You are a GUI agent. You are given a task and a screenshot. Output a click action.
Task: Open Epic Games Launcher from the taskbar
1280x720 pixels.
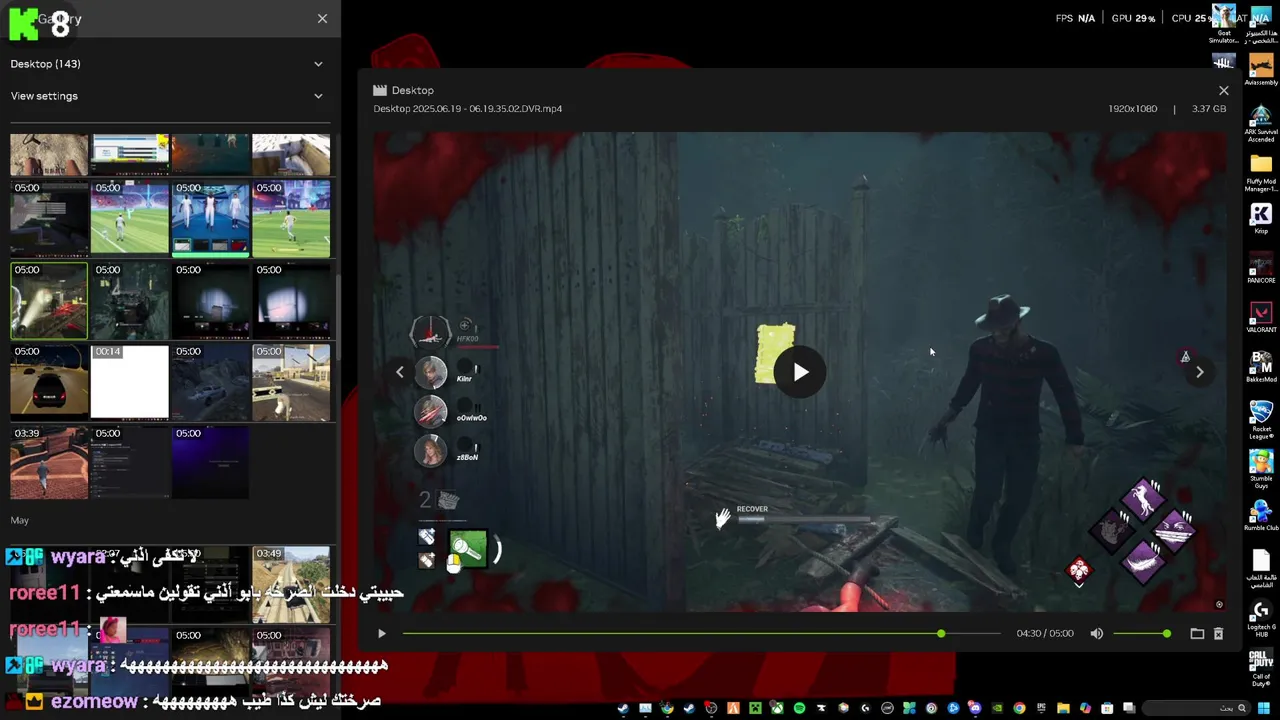coord(1041,708)
